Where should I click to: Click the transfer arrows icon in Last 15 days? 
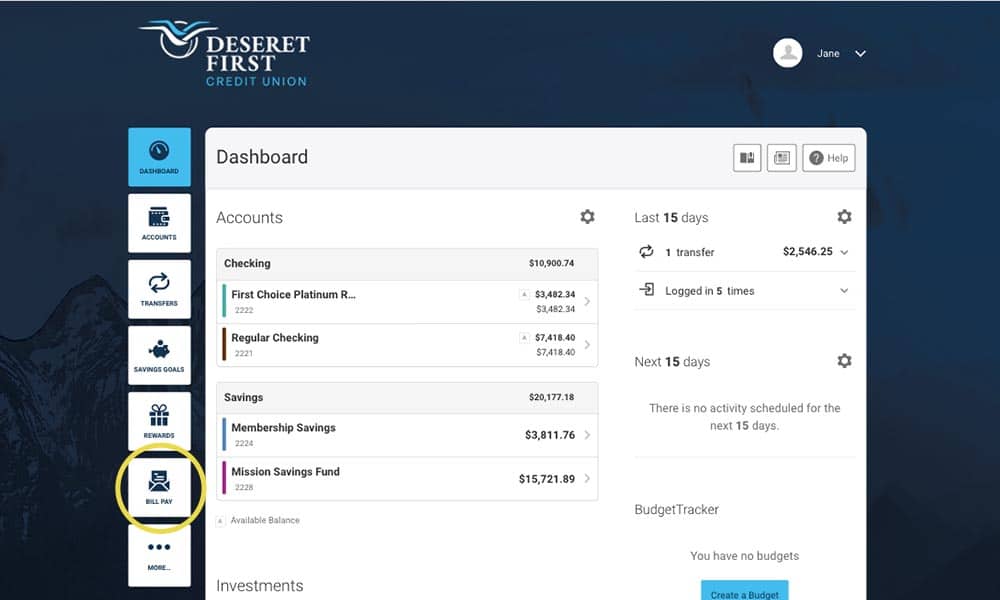(646, 251)
